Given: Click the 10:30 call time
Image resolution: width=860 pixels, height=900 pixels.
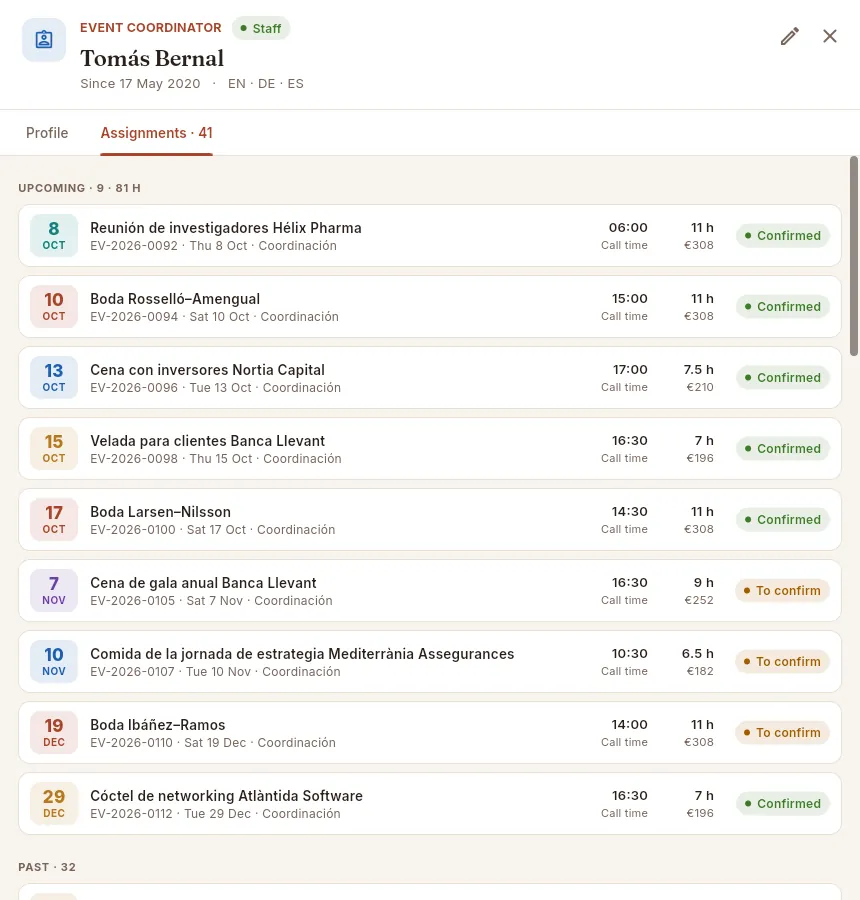Looking at the screenshot, I should click(629, 654).
